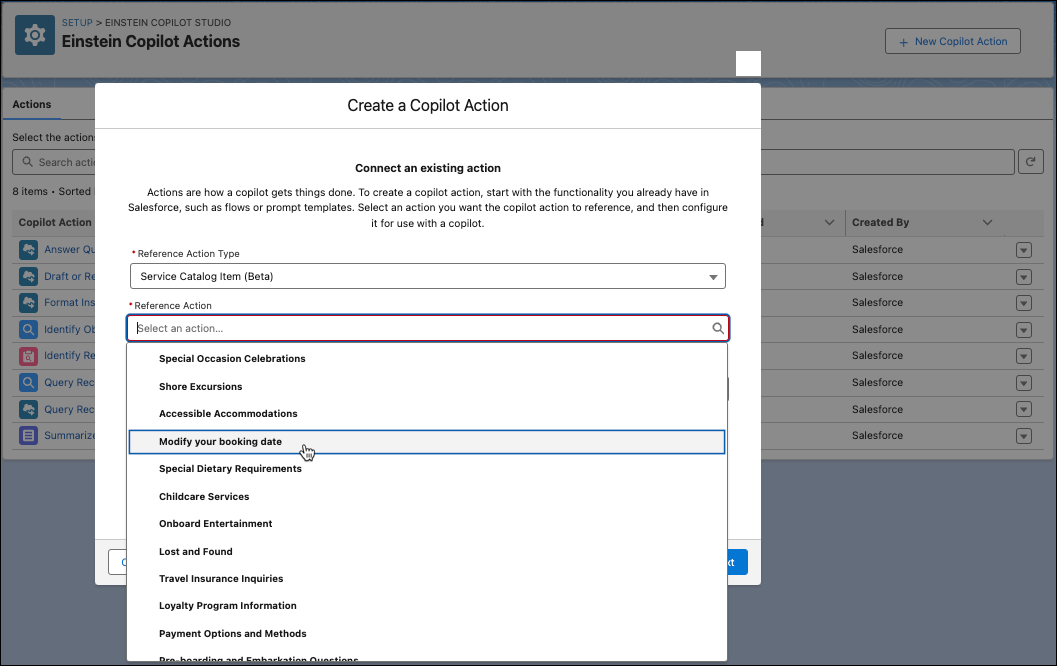1057x666 pixels.
Task: Open row menu for the second Salesforce entry
Action: pos(1023,277)
